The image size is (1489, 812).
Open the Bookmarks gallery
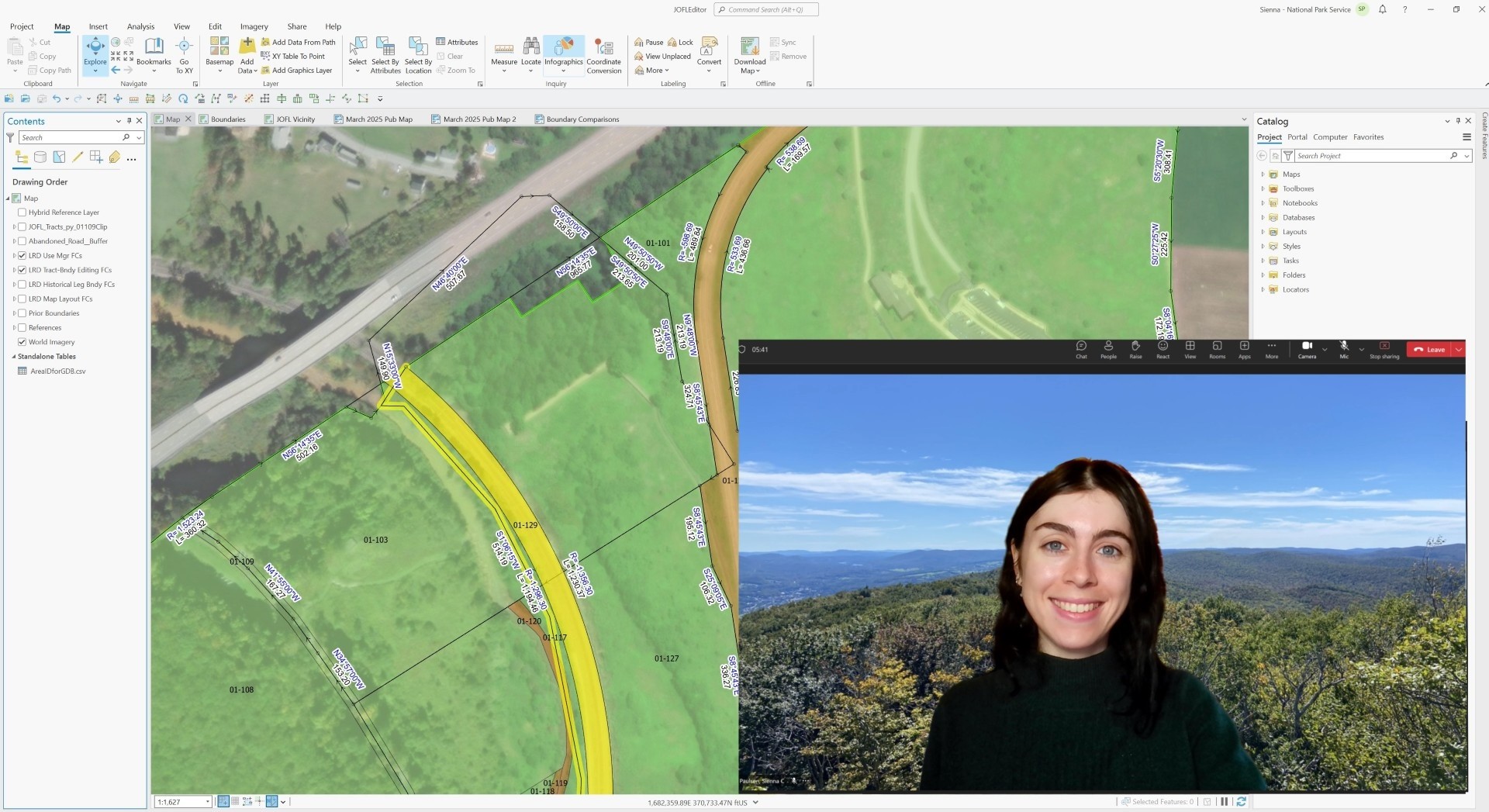pyautogui.click(x=154, y=54)
